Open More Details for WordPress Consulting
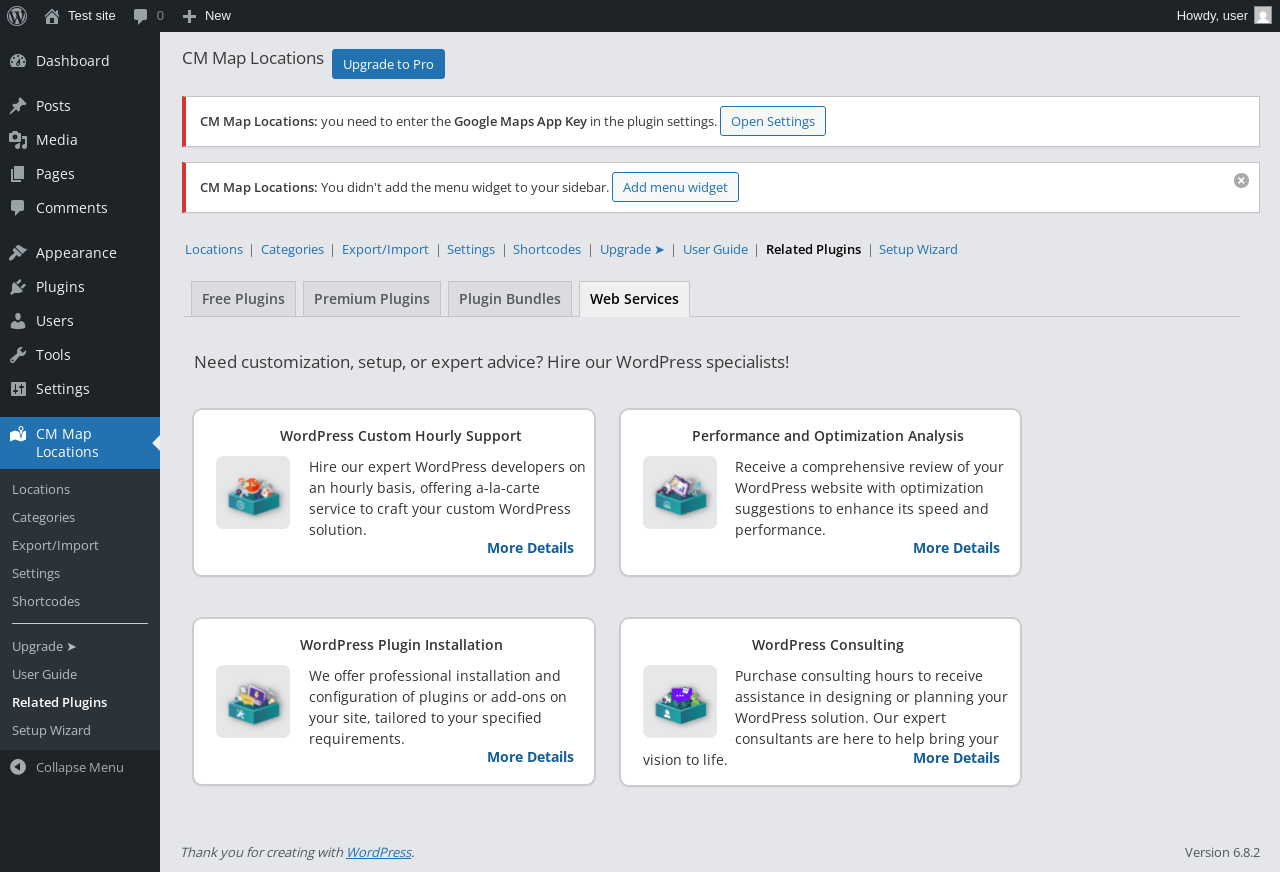Viewport: 1280px width, 872px height. point(956,758)
